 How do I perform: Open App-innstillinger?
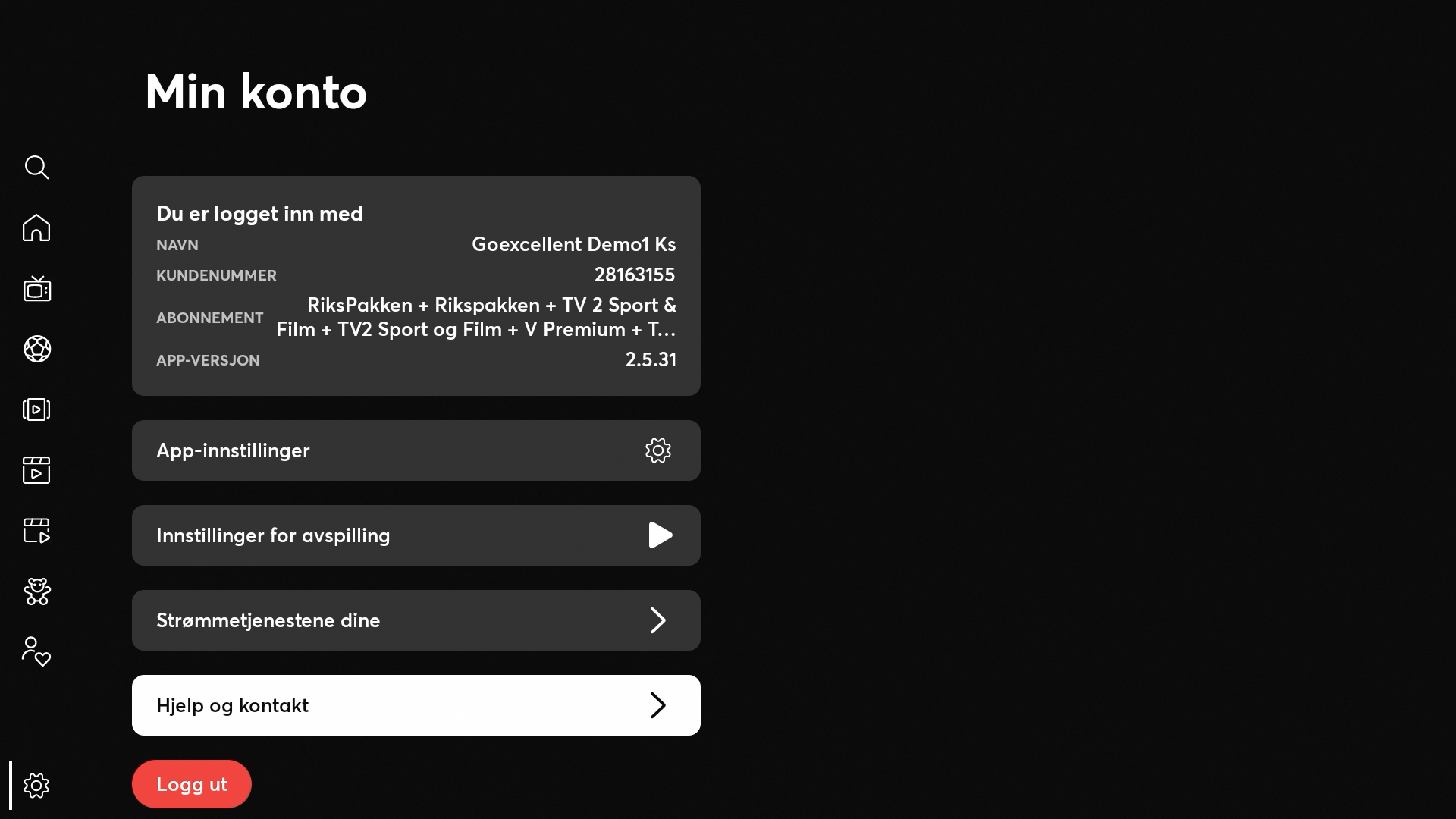pyautogui.click(x=416, y=450)
